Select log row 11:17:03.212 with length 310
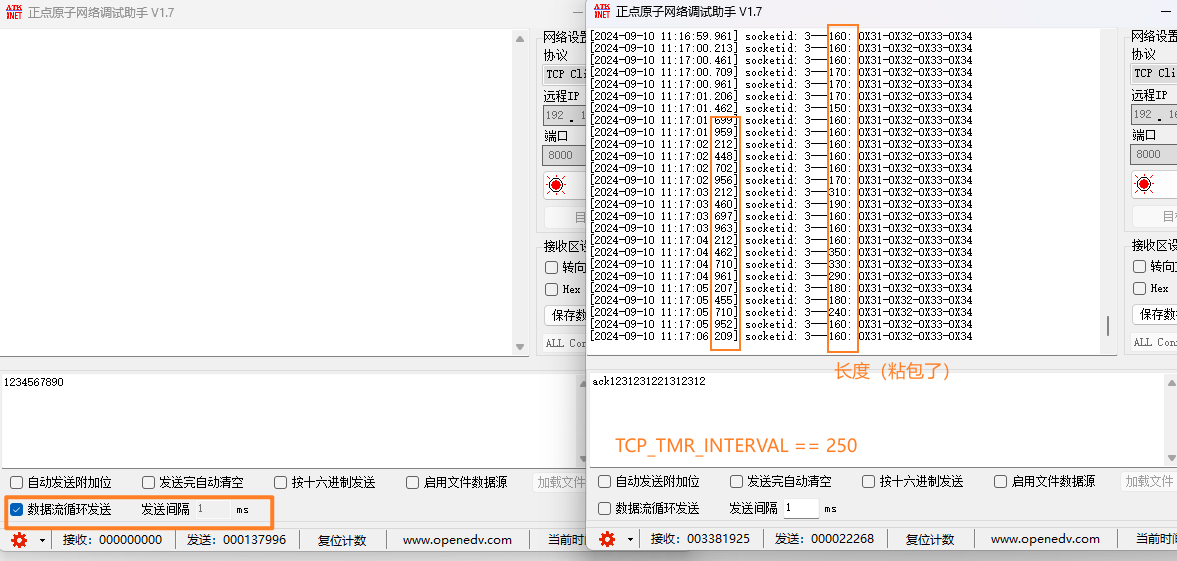This screenshot has height=561, width=1177. (781, 192)
